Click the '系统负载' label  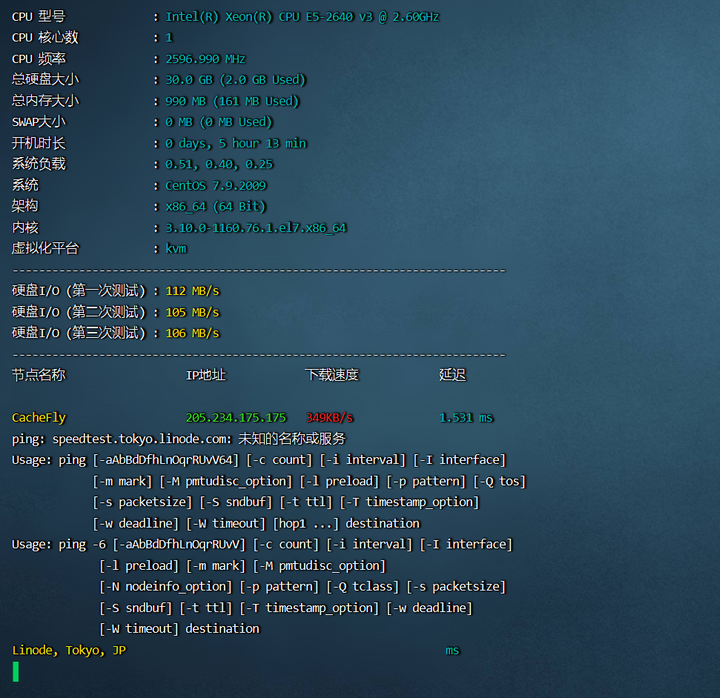pos(39,164)
